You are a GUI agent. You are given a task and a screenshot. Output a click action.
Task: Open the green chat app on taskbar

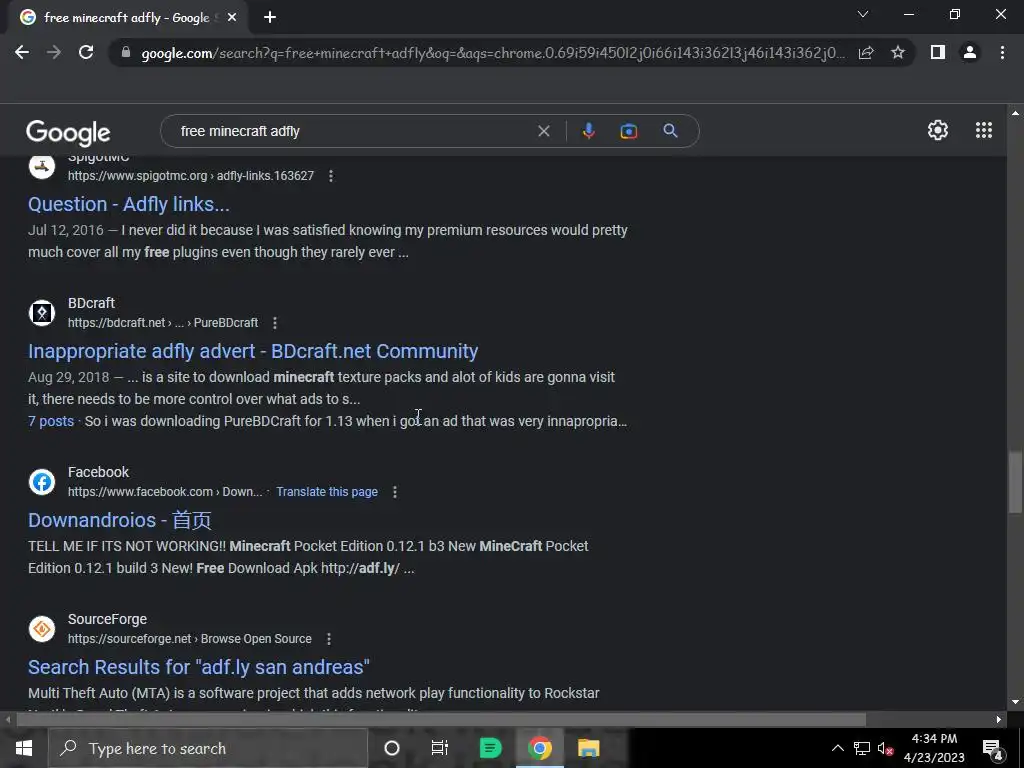coord(490,748)
